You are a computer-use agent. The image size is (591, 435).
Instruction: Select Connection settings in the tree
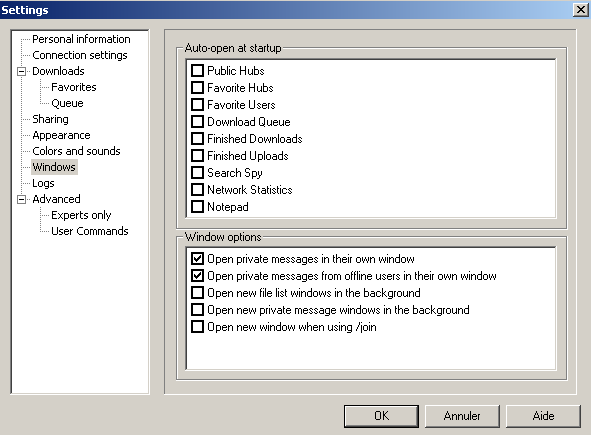click(80, 55)
